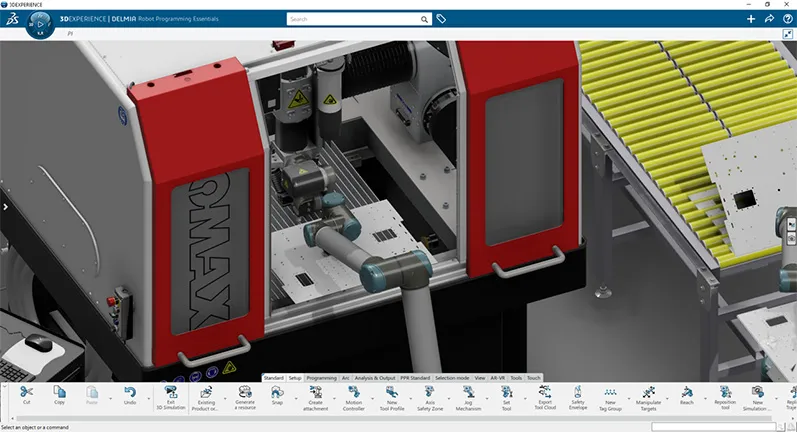Open the Arc tab

coord(346,378)
